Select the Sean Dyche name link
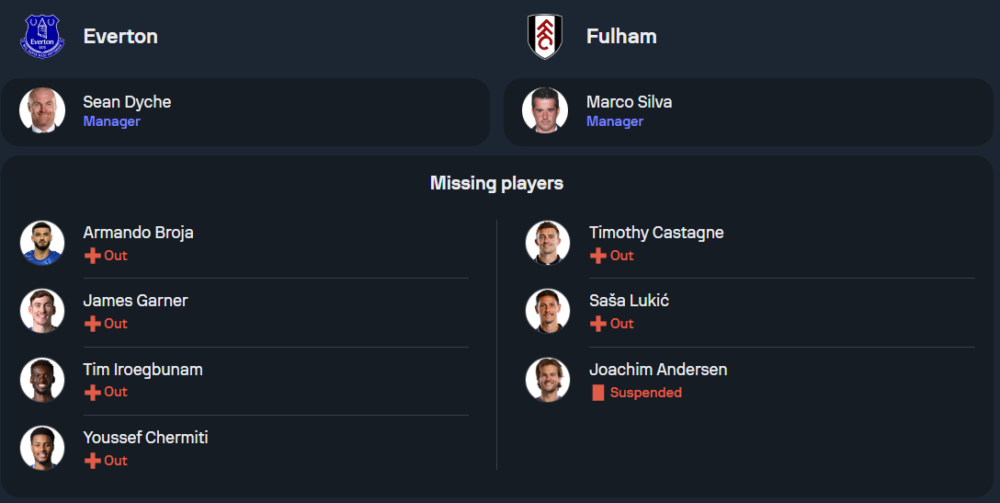The width and height of the screenshot is (1000, 503). pyautogui.click(x=128, y=102)
